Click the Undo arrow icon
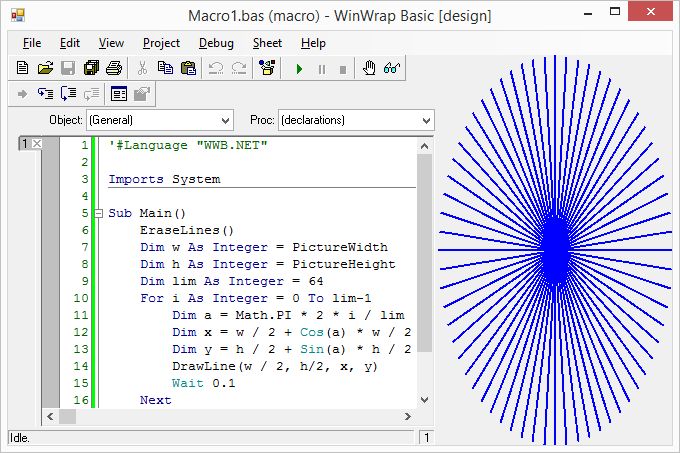680x453 pixels. [216, 68]
